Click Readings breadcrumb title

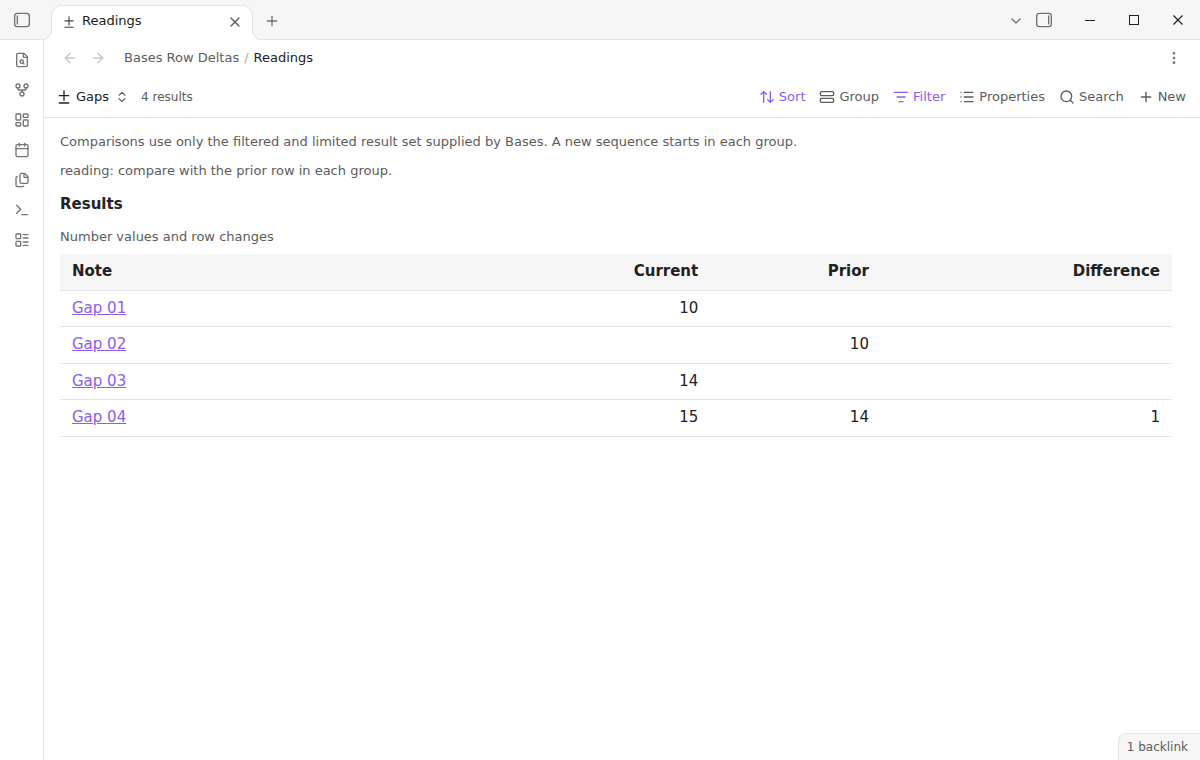tap(283, 58)
